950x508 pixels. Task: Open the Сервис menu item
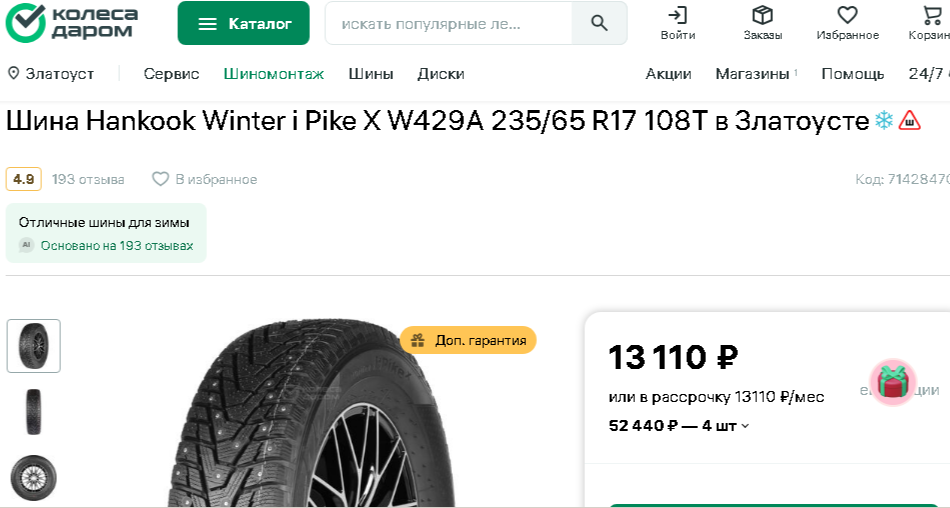[171, 74]
